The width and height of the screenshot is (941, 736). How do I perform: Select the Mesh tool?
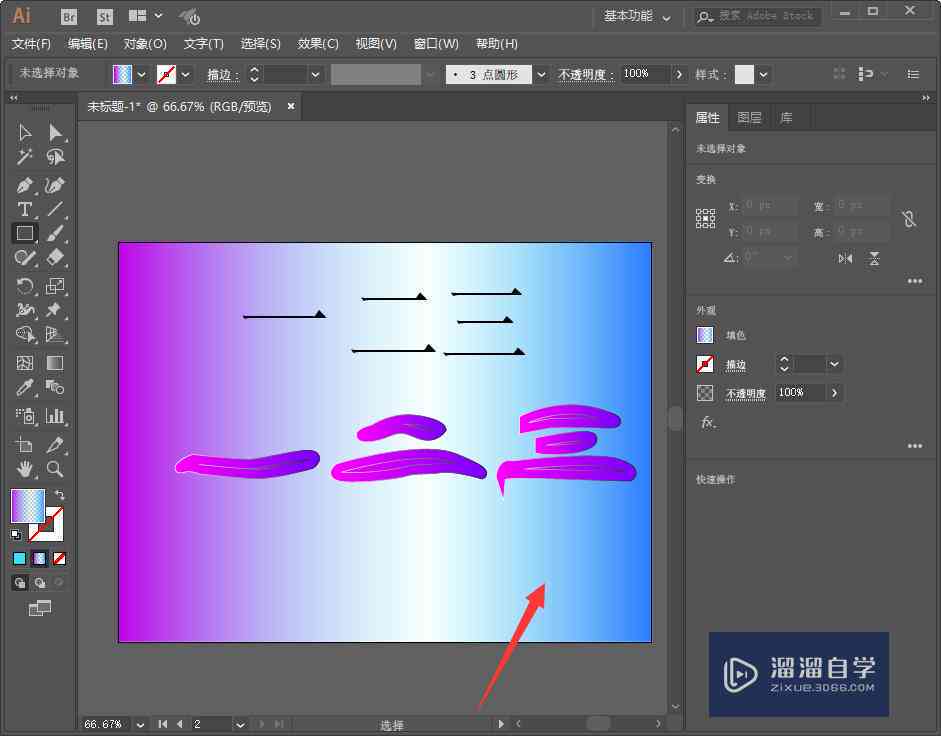point(25,363)
